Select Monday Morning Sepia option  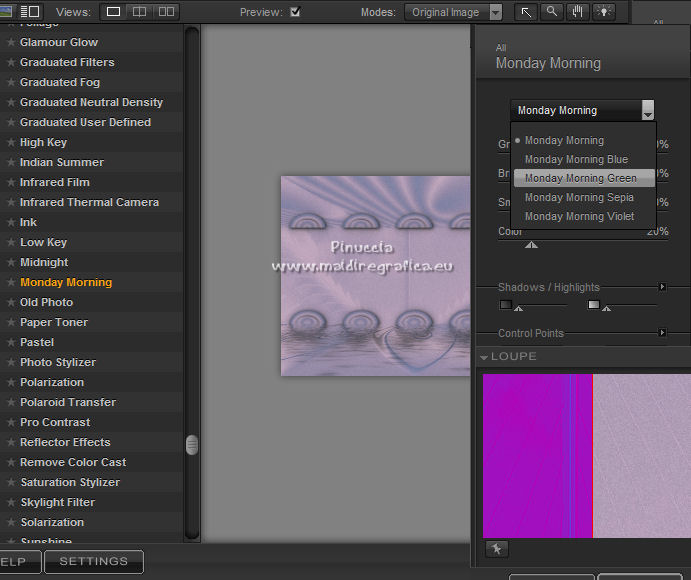tap(579, 197)
